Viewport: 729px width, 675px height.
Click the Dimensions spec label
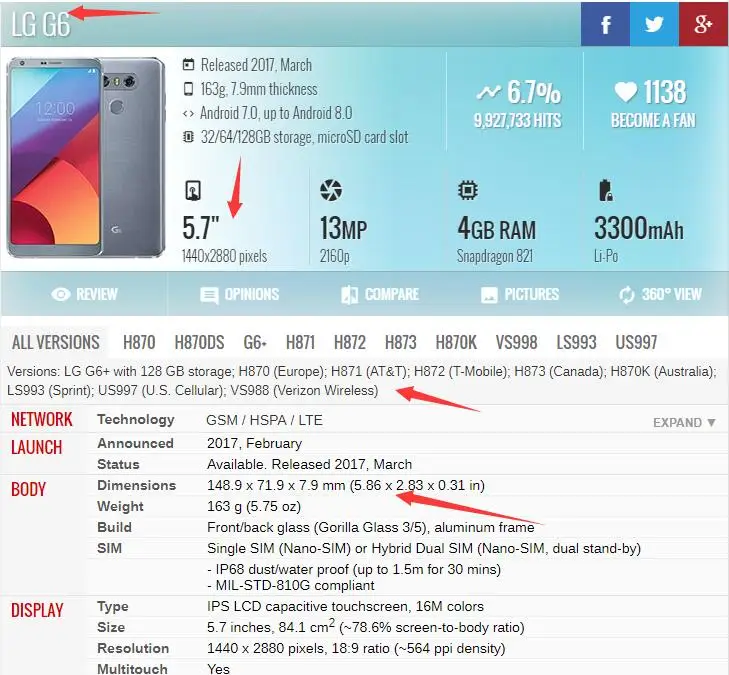pyautogui.click(x=137, y=485)
